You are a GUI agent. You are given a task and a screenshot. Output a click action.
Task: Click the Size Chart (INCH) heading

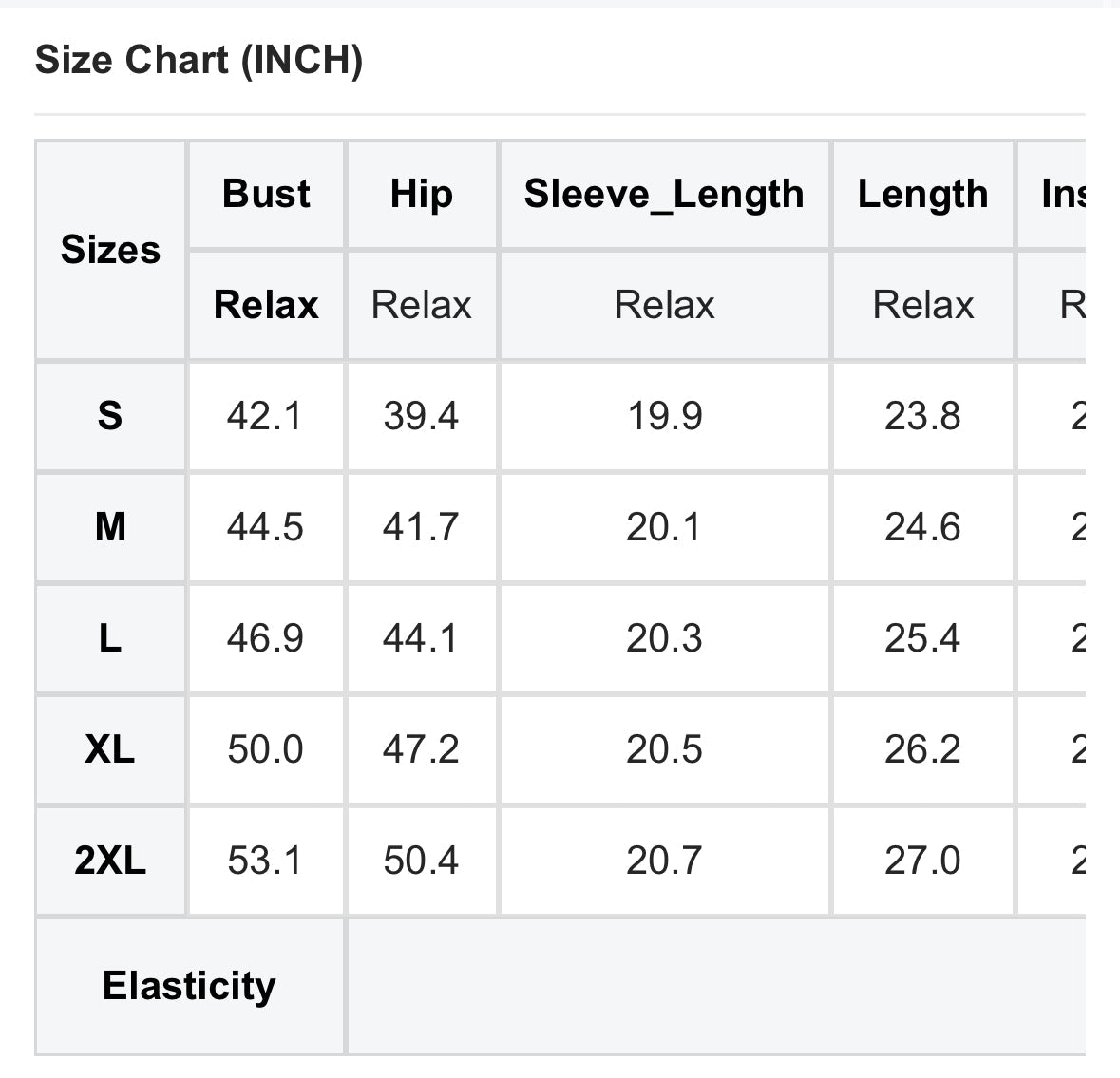[199, 61]
